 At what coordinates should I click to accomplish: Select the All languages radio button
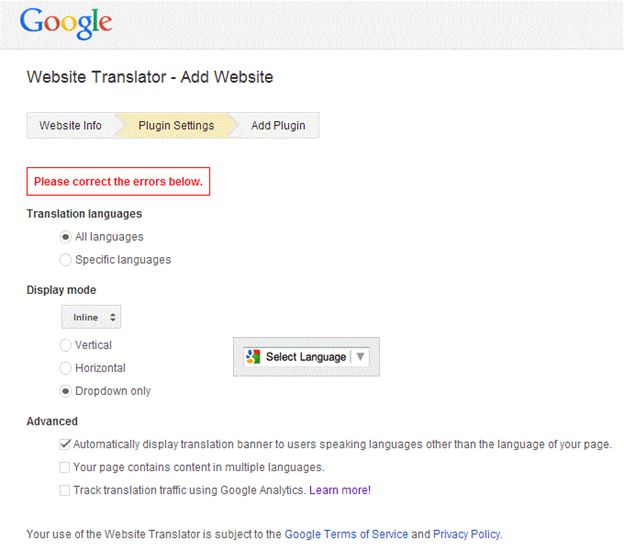(x=66, y=237)
